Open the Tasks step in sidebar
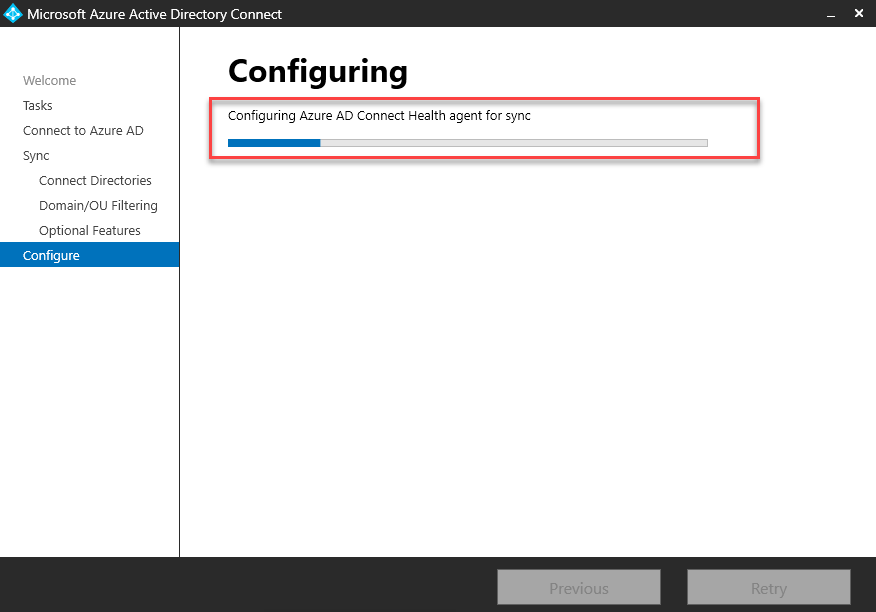This screenshot has width=876, height=612. click(37, 106)
